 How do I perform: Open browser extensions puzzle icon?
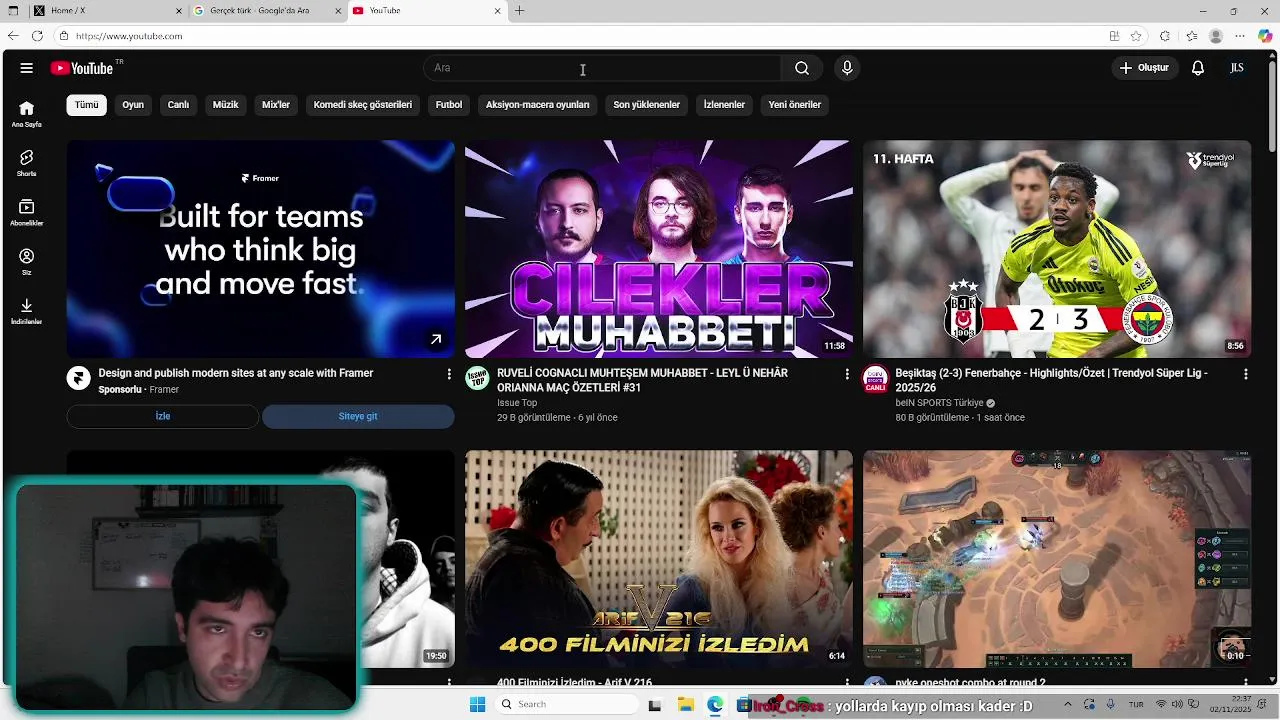coord(1165,36)
